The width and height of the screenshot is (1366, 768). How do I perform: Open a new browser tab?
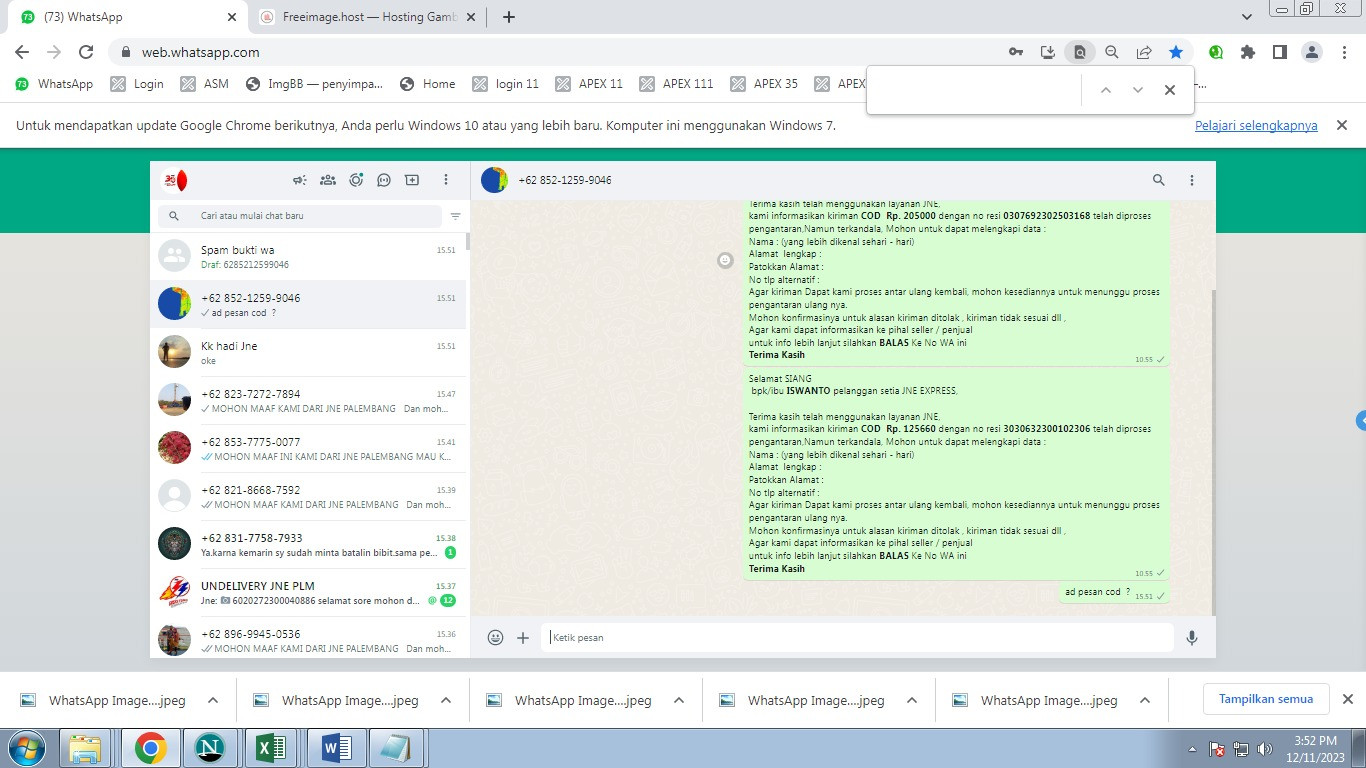[x=509, y=17]
